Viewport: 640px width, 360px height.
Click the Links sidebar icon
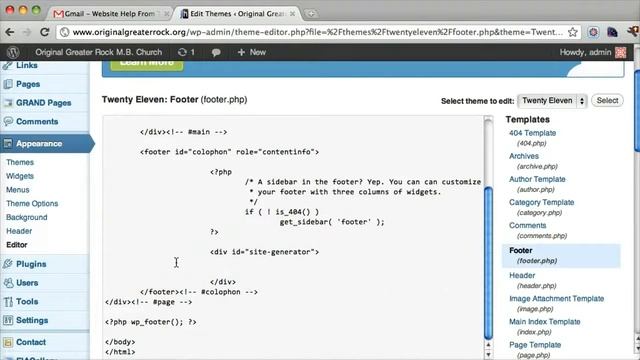coord(8,65)
